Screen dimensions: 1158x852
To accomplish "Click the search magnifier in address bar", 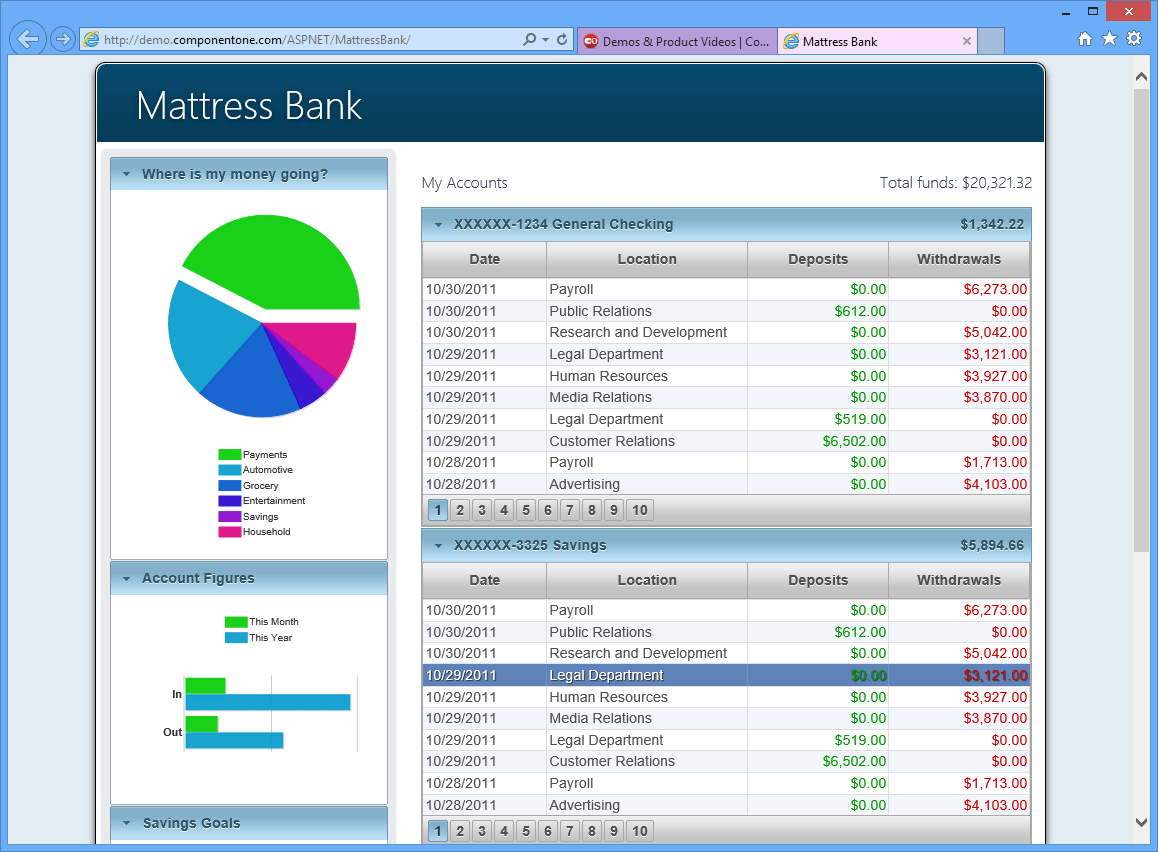I will [x=530, y=40].
